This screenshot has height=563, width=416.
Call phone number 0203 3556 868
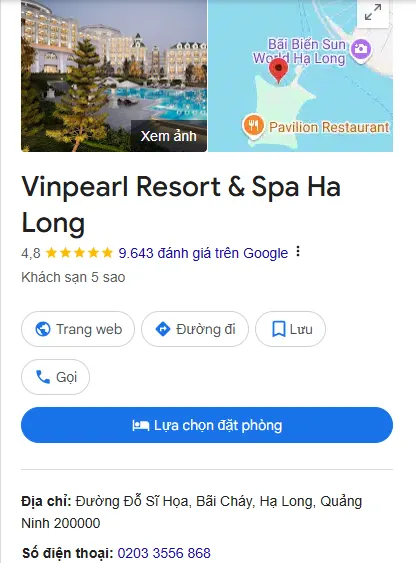click(164, 553)
